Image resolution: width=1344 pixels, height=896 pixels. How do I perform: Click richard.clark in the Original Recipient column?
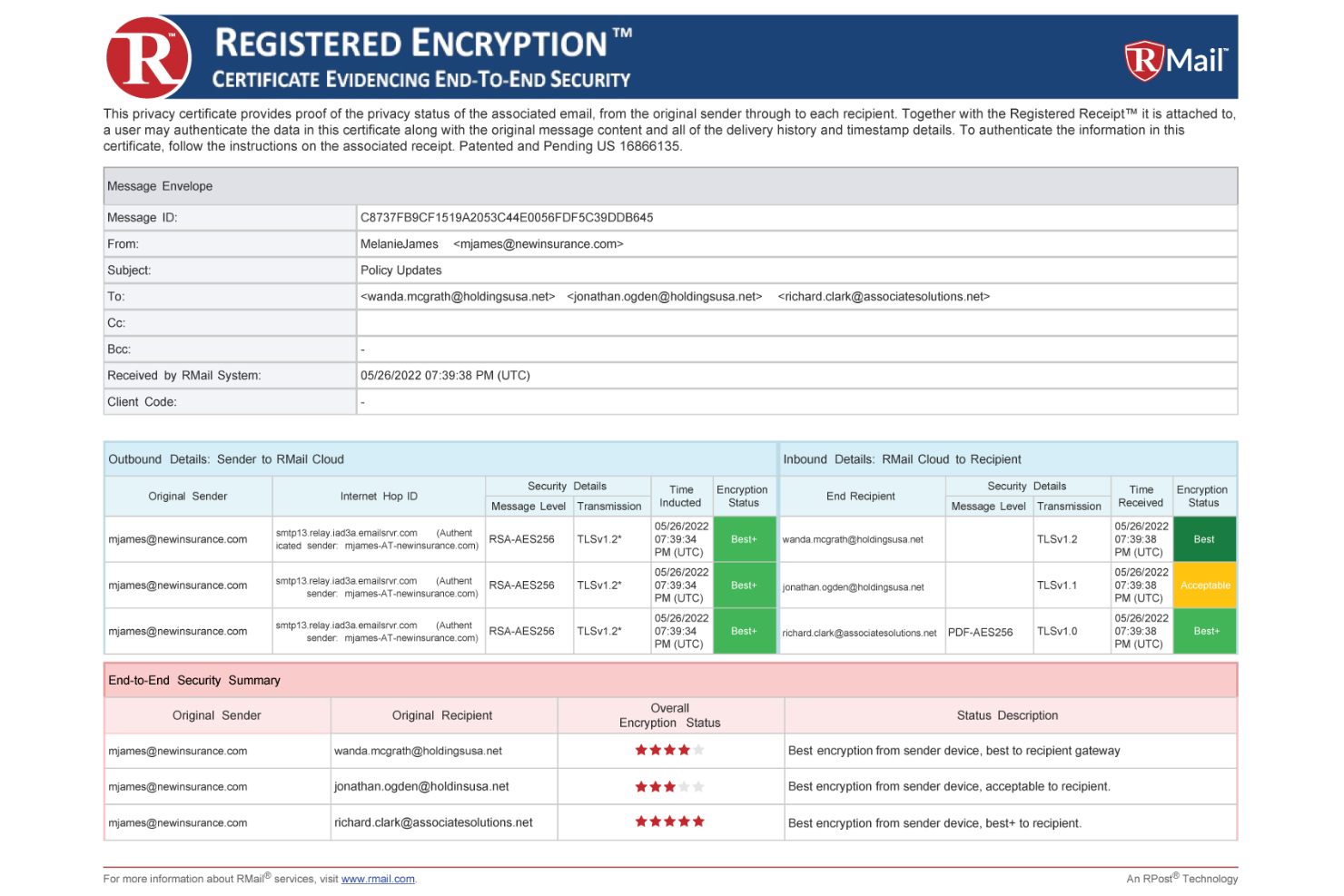[x=433, y=822]
